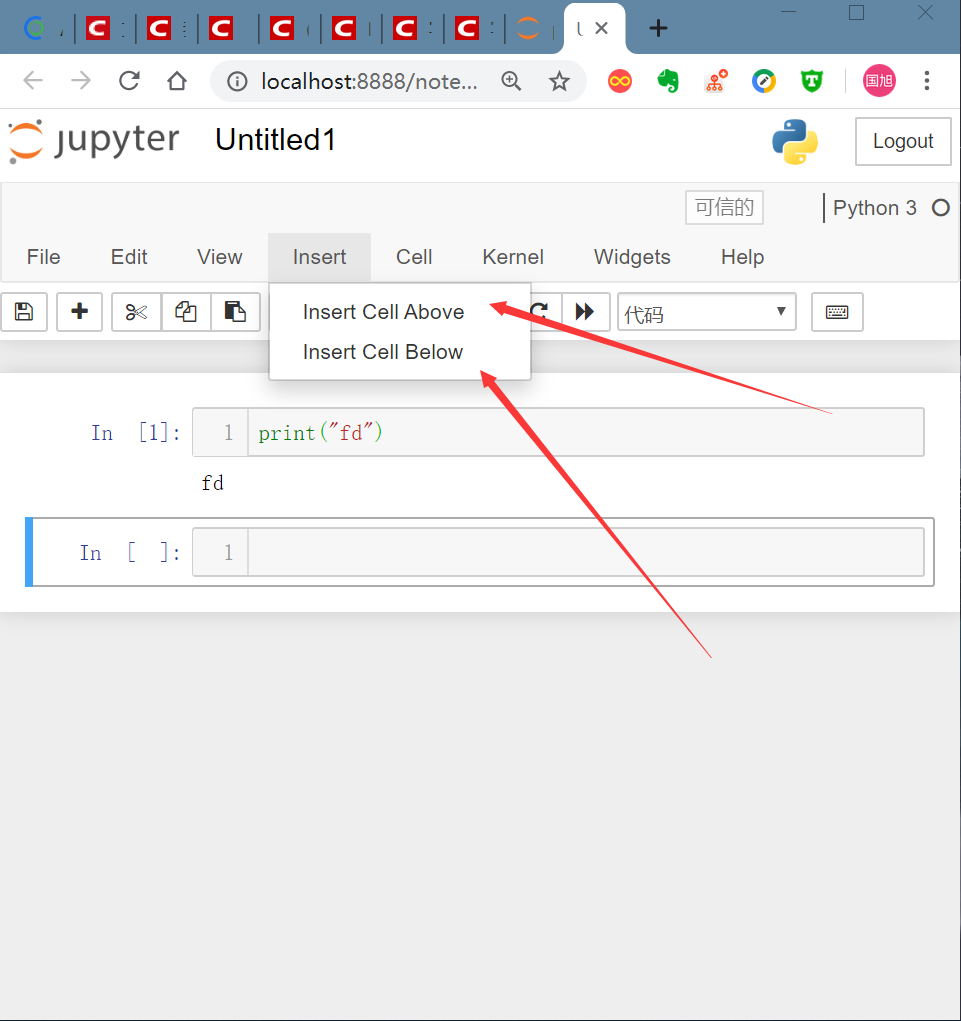Click the restart and run all fast-forward icon
961x1021 pixels.
pyautogui.click(x=586, y=312)
